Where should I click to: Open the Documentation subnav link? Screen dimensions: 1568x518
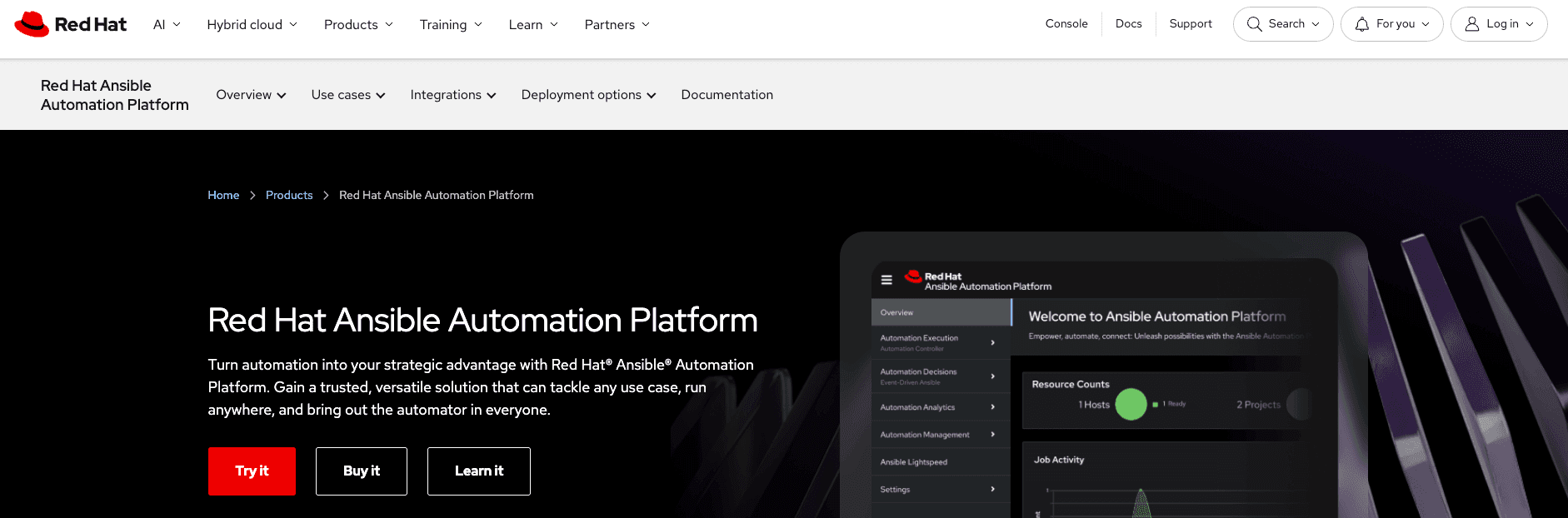(727, 95)
